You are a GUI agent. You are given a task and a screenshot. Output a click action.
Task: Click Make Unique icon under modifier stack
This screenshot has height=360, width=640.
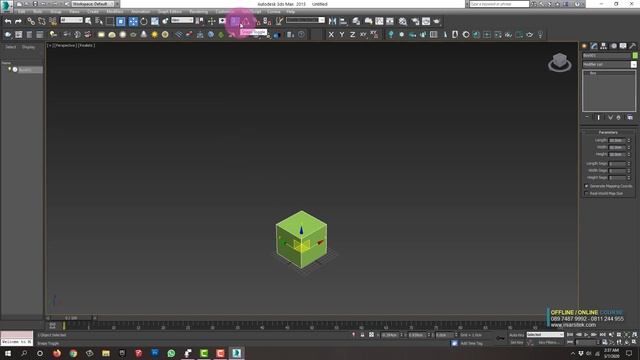(610, 118)
